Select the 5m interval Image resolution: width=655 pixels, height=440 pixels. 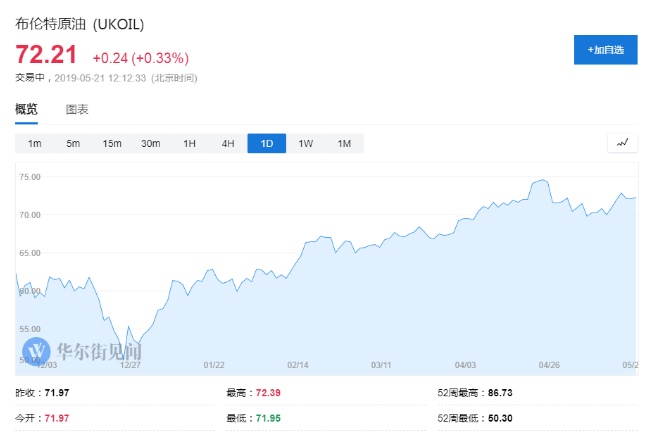[73, 144]
